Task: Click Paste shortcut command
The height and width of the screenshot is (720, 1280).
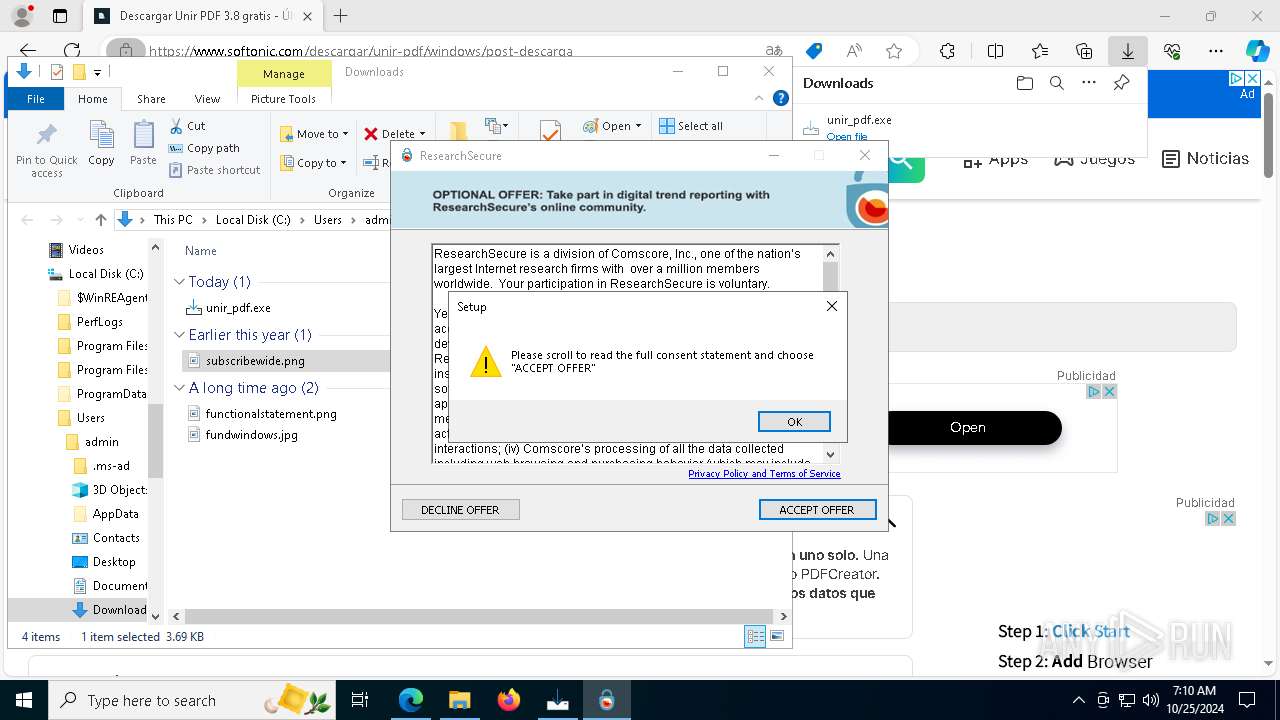Action: [x=214, y=170]
